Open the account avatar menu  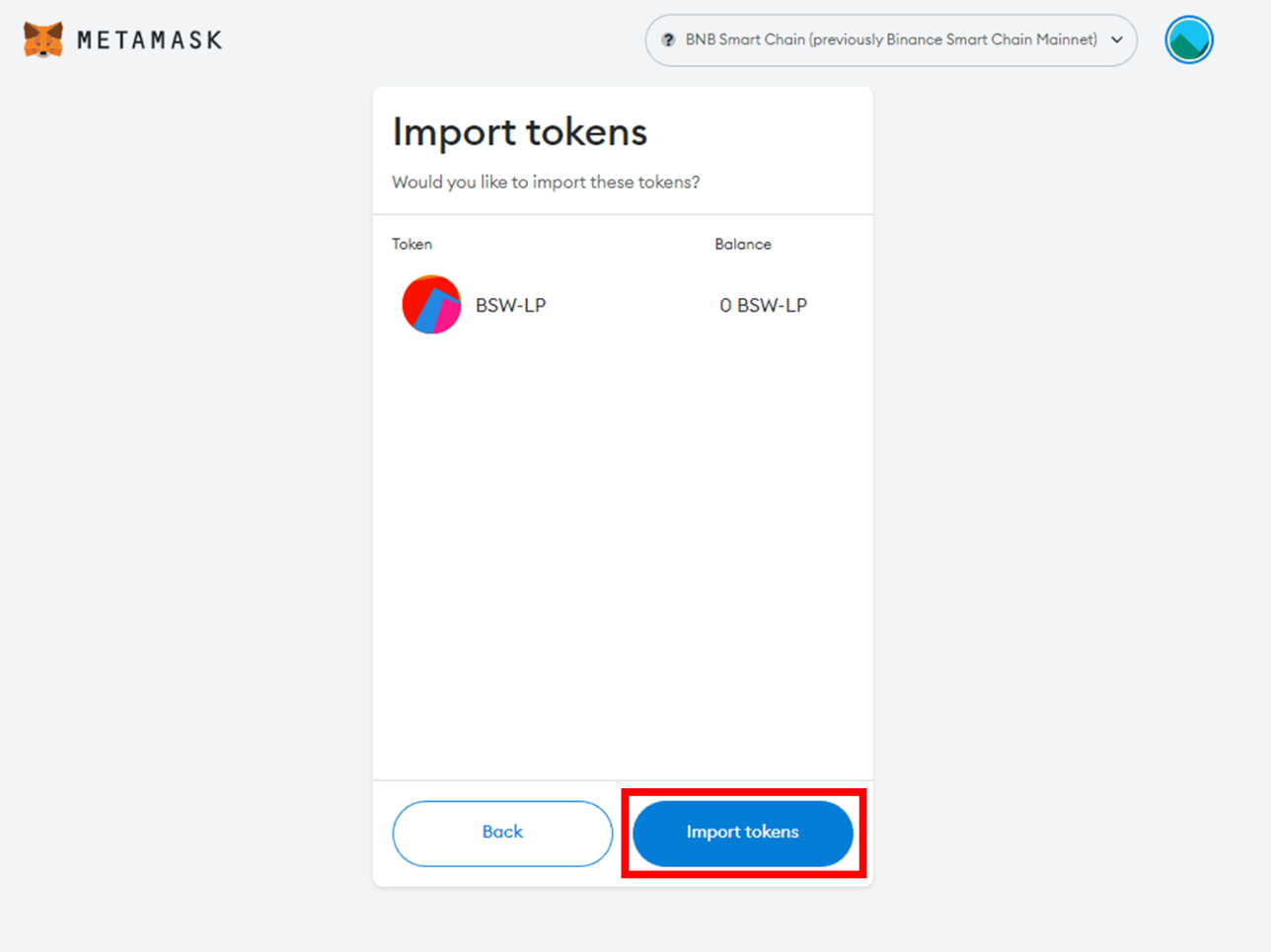1188,40
